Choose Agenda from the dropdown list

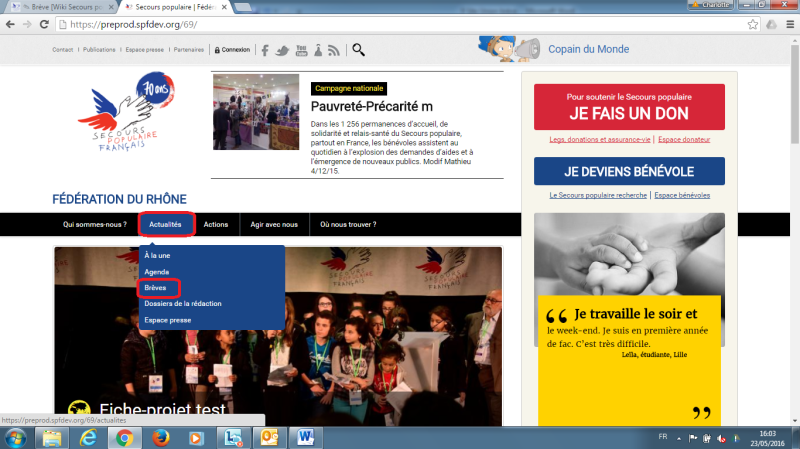157,272
